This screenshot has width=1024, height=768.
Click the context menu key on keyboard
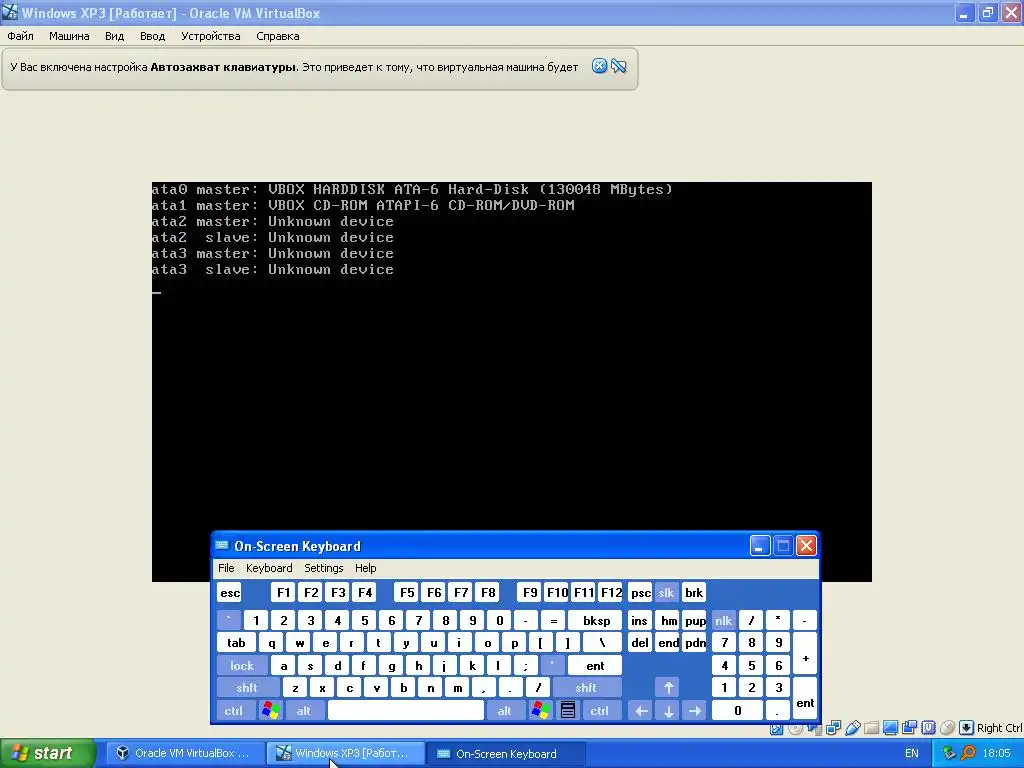click(568, 711)
